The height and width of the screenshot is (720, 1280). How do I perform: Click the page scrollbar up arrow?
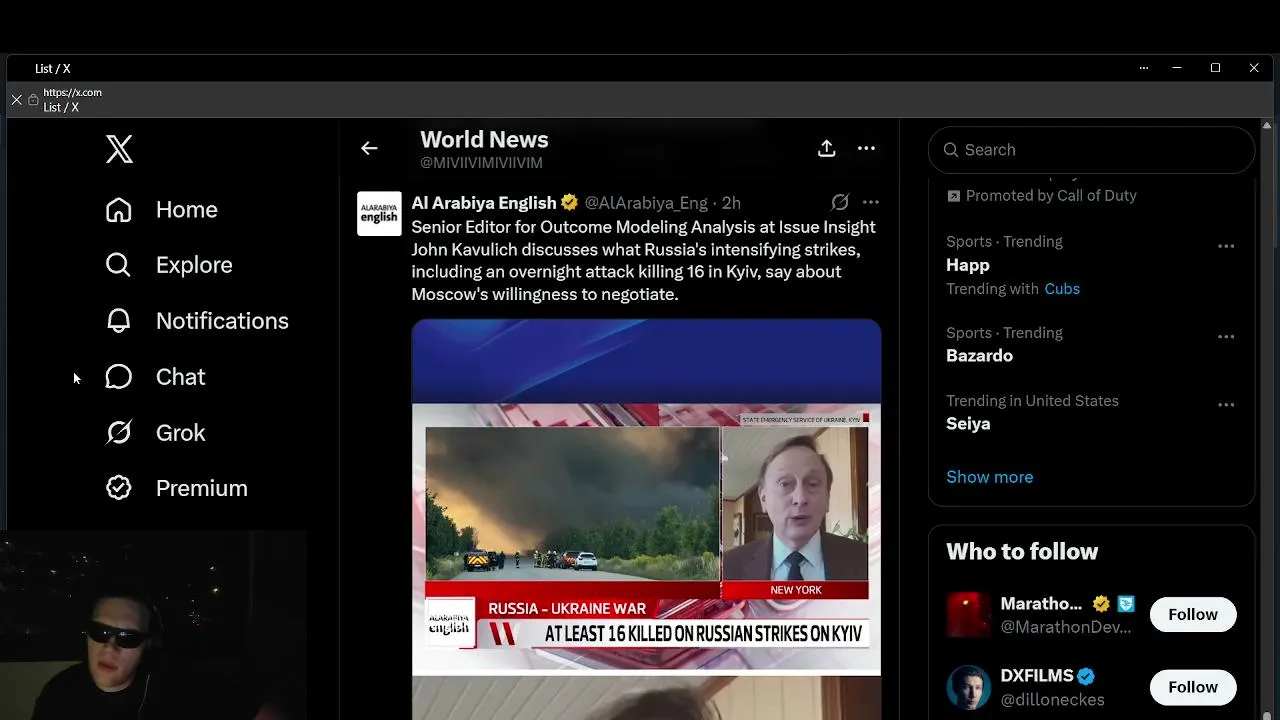pos(1267,126)
